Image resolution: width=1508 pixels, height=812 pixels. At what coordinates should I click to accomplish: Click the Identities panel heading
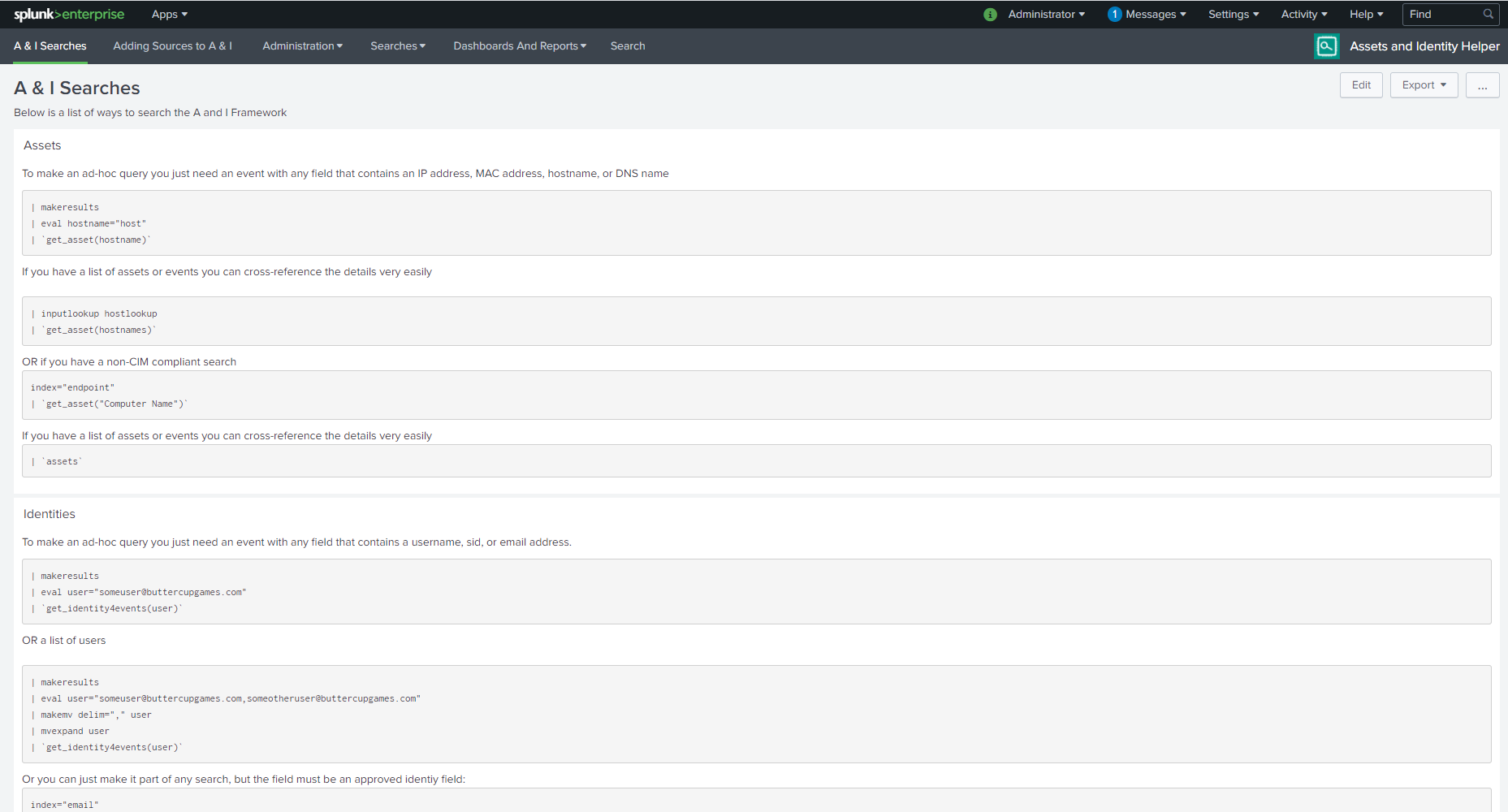50,514
